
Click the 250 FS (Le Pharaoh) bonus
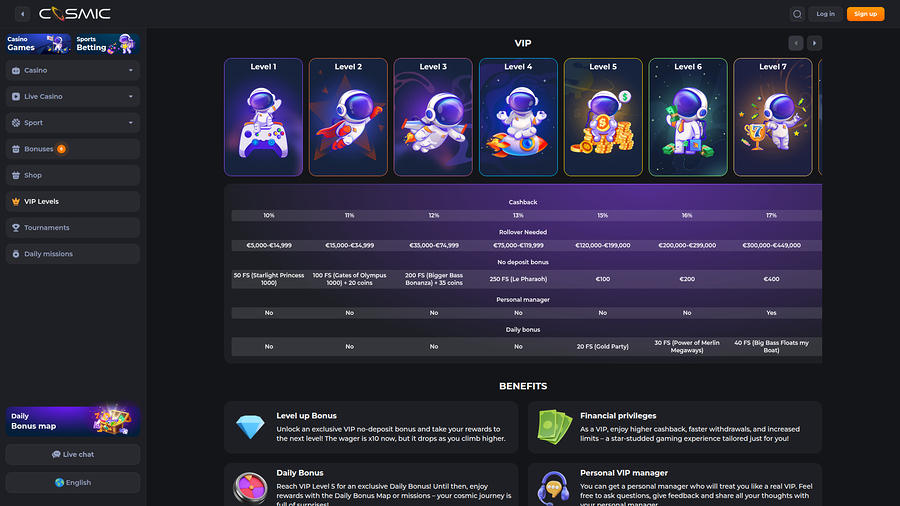pyautogui.click(x=518, y=279)
